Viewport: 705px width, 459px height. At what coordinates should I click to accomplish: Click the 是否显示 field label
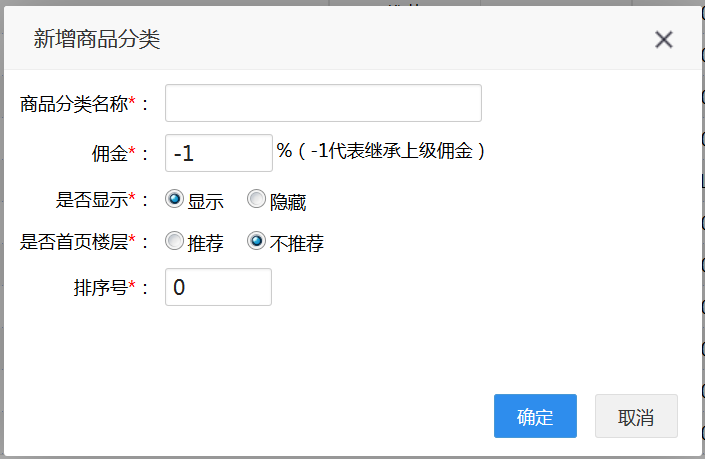coord(92,200)
